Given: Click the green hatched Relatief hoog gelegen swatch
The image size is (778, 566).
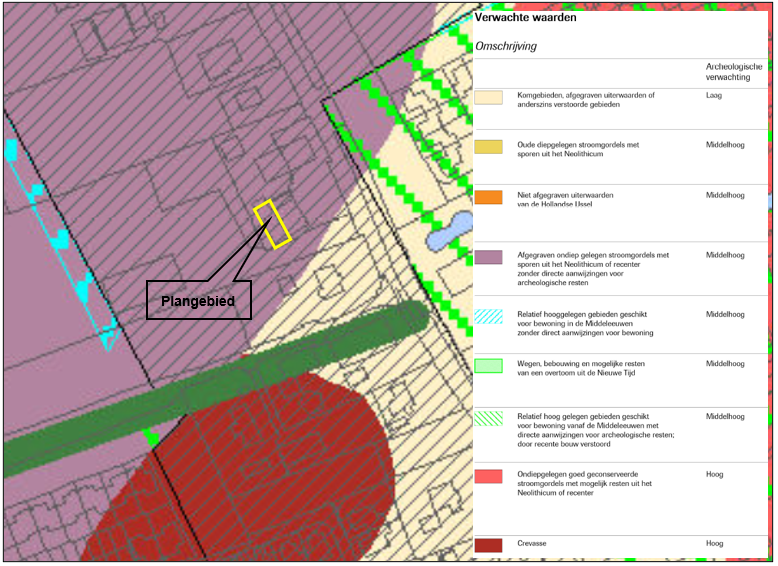Looking at the screenshot, I should (488, 419).
